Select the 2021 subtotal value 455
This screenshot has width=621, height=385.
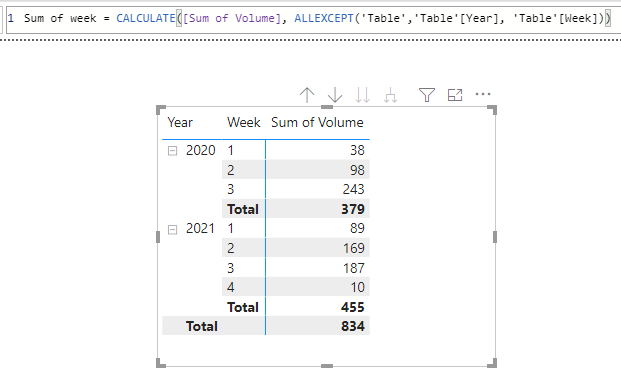tap(352, 307)
